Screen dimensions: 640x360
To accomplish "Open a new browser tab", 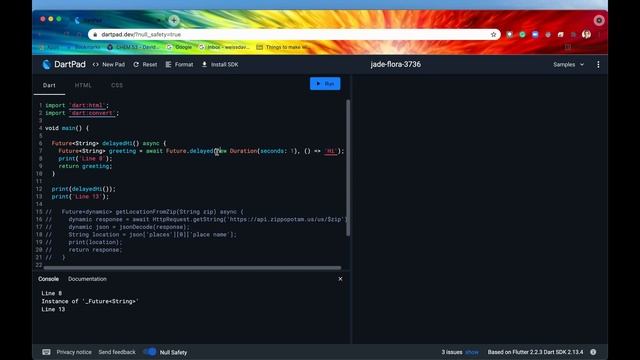I will pos(174,20).
